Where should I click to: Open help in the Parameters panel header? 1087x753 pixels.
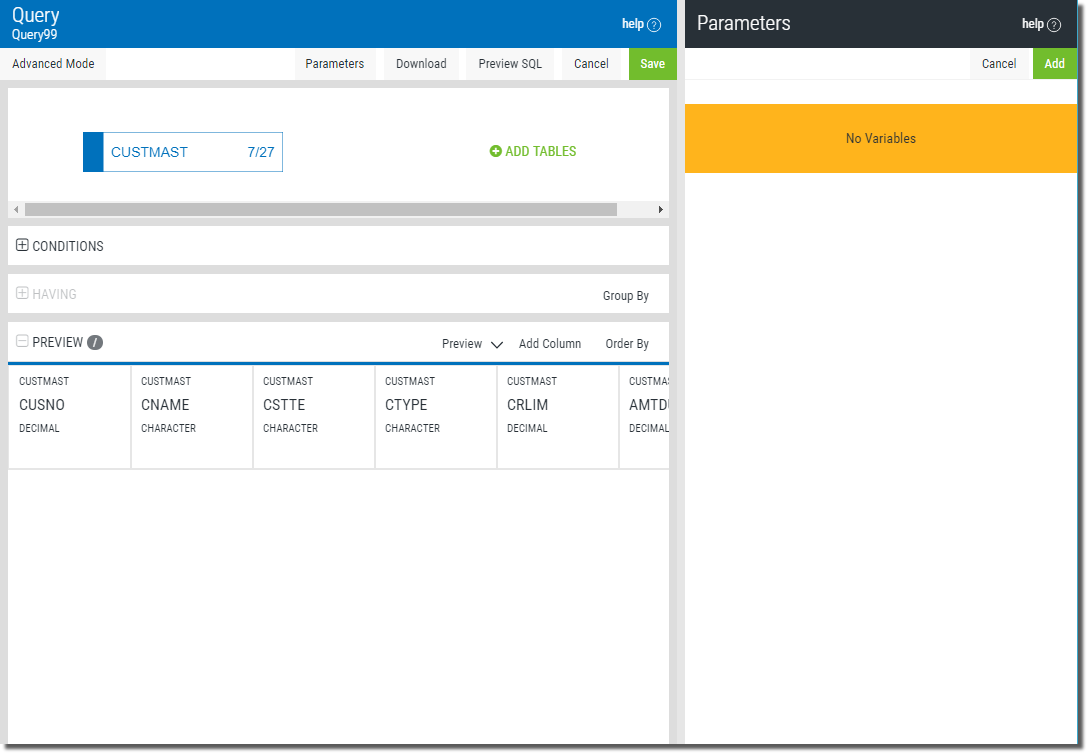click(1041, 24)
